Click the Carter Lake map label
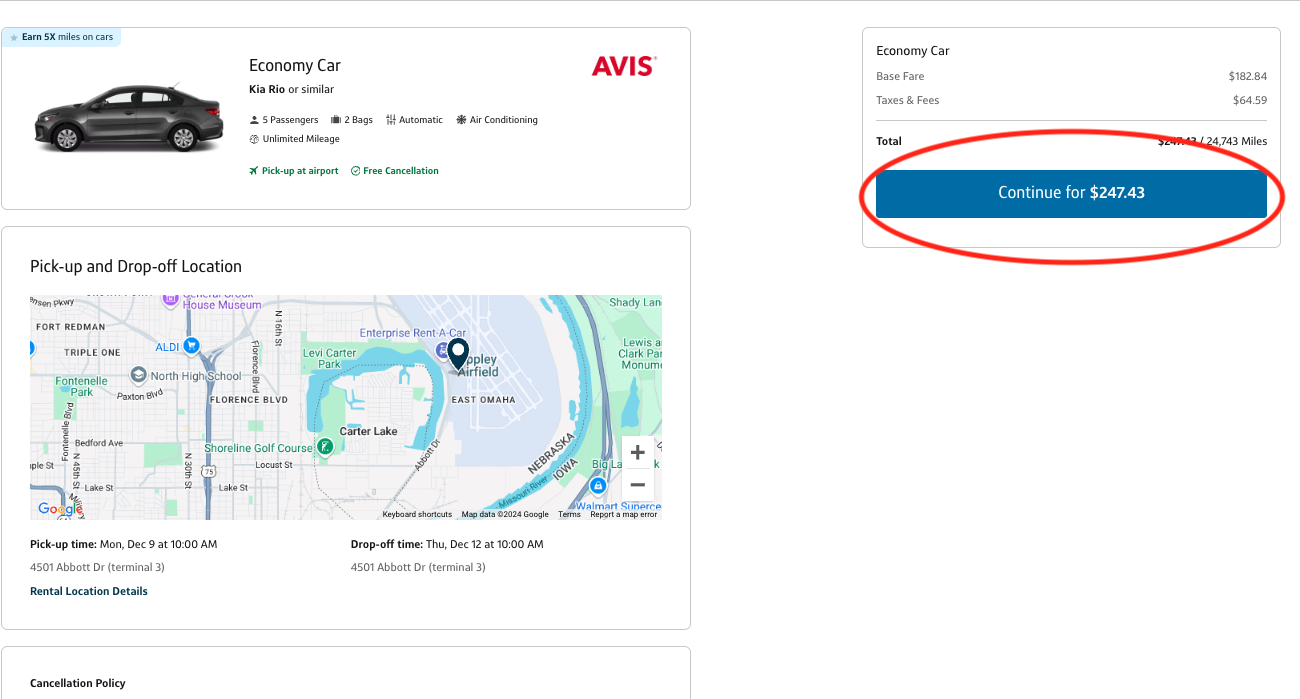 [x=369, y=431]
